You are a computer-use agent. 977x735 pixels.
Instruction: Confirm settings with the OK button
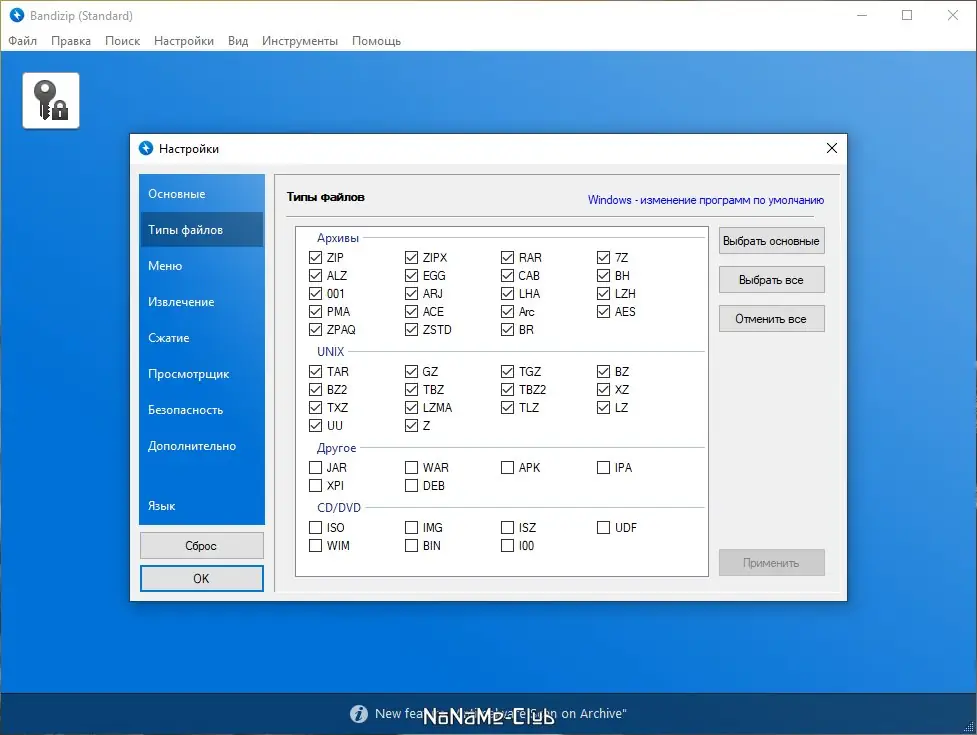pos(201,578)
